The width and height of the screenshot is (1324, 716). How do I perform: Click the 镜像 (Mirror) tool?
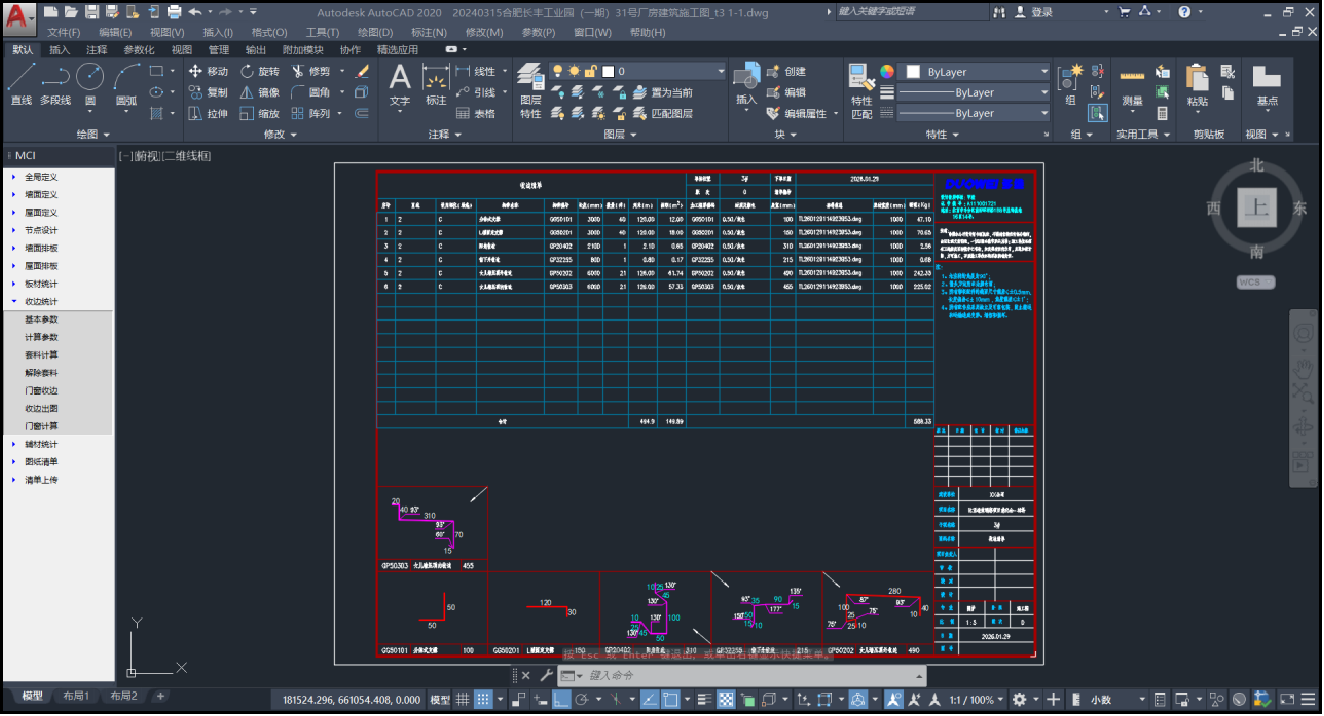point(260,93)
